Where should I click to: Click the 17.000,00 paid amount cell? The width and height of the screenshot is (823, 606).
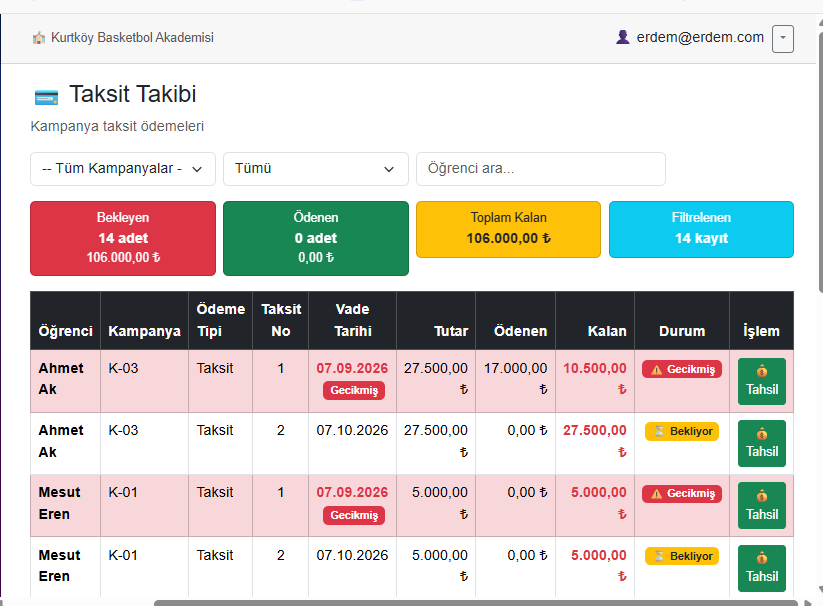(x=515, y=379)
